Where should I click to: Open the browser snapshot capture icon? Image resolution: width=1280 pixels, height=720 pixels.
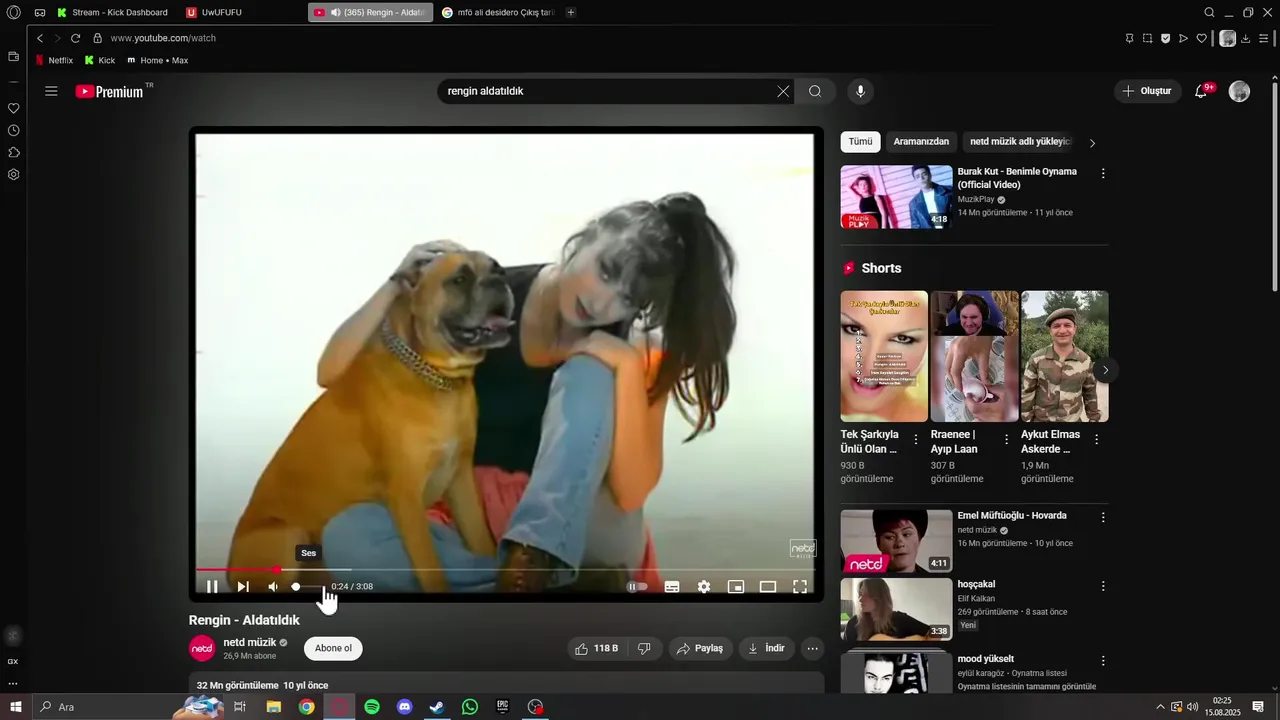(x=1147, y=38)
